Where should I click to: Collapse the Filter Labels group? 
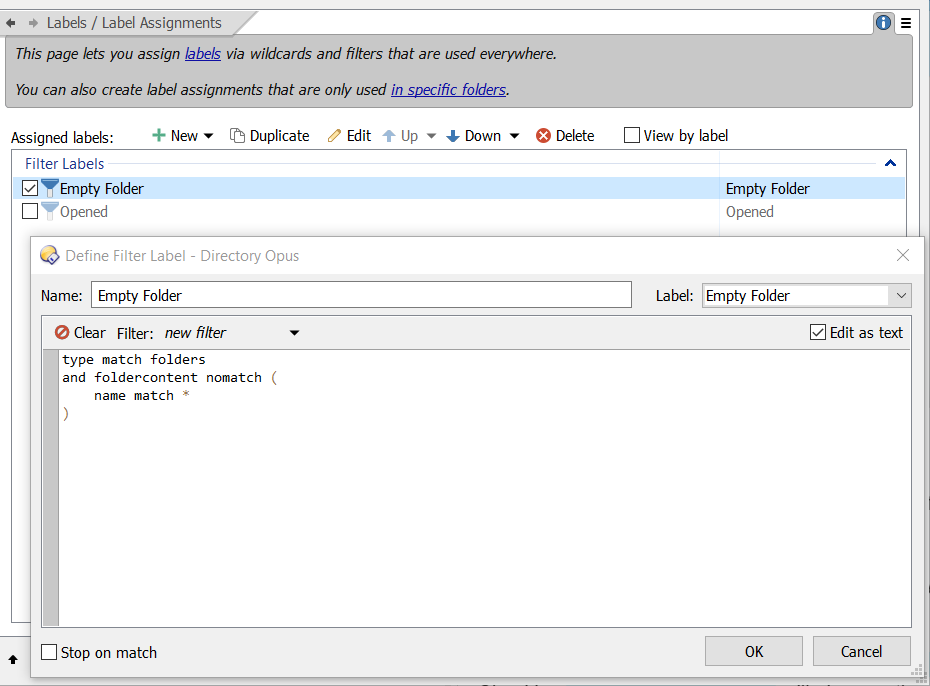(x=890, y=163)
